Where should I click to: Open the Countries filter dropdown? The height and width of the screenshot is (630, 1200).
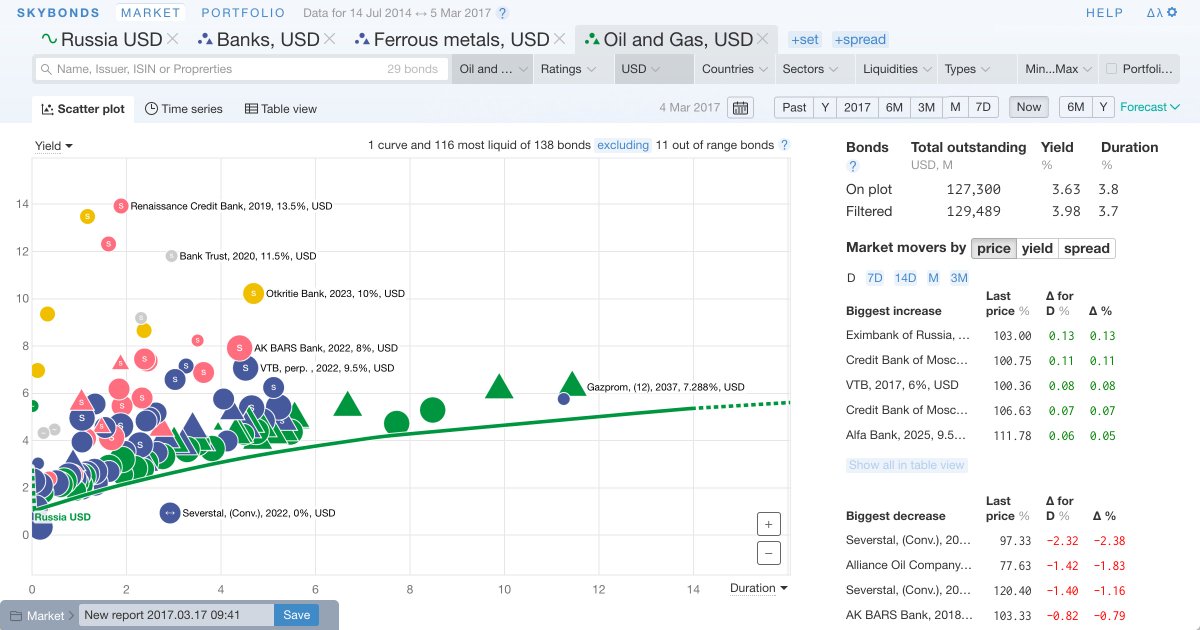coord(735,69)
